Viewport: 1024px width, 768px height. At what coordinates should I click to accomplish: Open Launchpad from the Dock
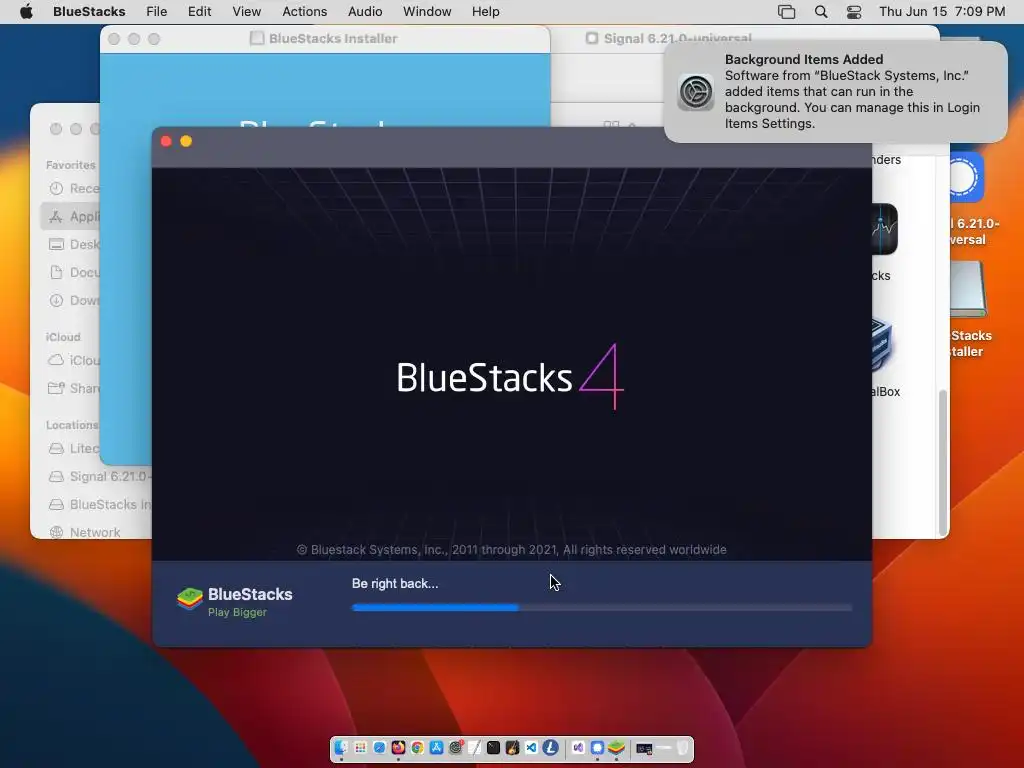(x=360, y=748)
